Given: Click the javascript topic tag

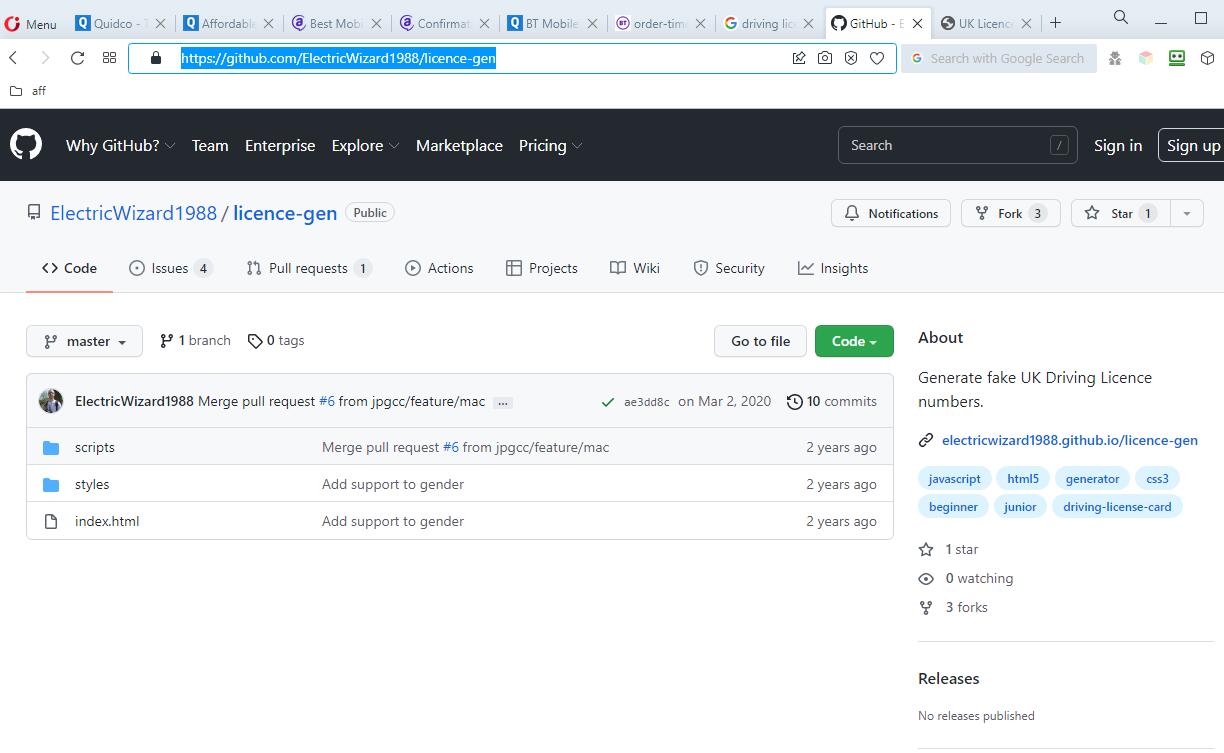Looking at the screenshot, I should (954, 478).
